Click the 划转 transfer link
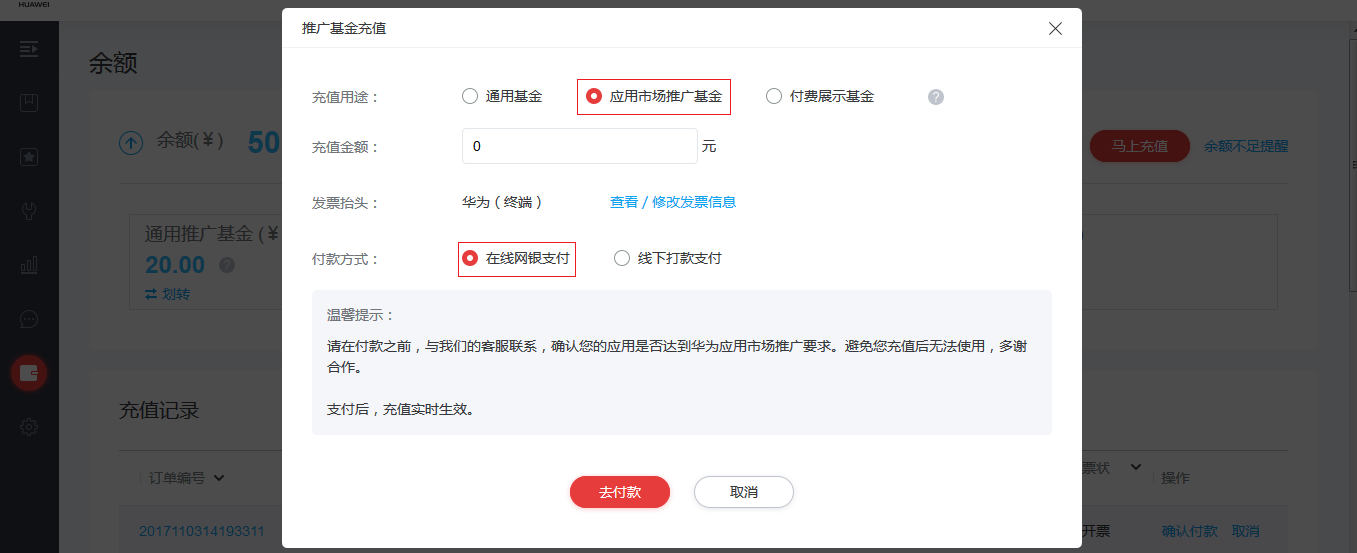 pos(168,294)
